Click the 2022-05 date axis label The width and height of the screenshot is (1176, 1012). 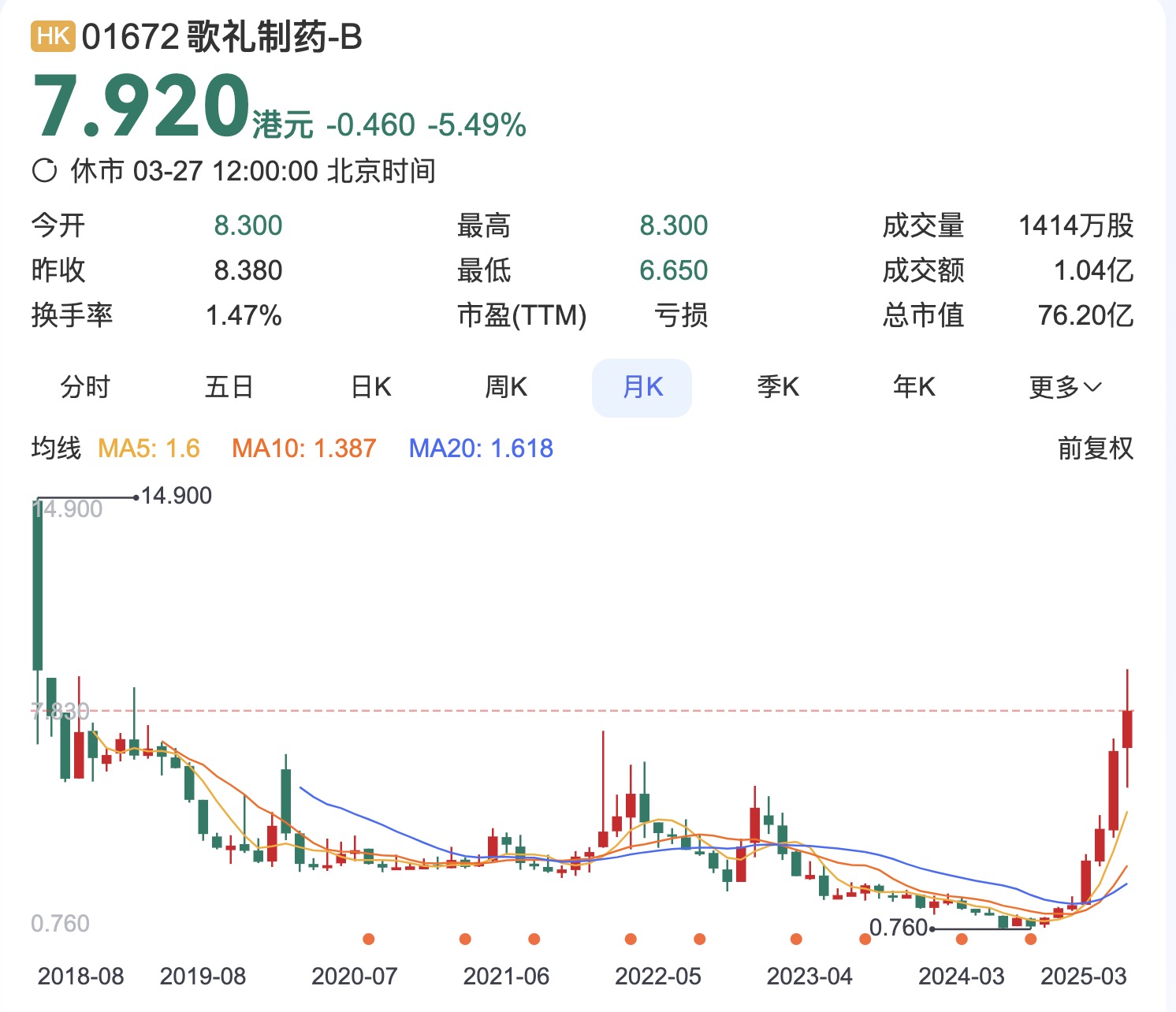pos(658,977)
